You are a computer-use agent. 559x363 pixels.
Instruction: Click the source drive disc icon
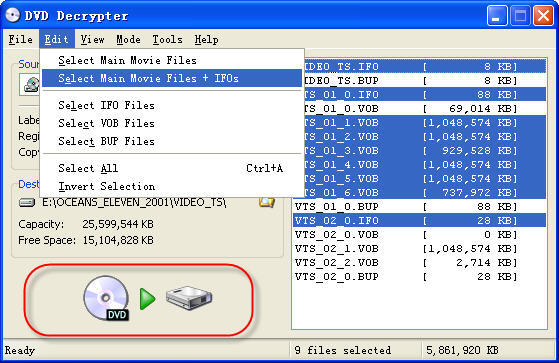click(x=31, y=85)
